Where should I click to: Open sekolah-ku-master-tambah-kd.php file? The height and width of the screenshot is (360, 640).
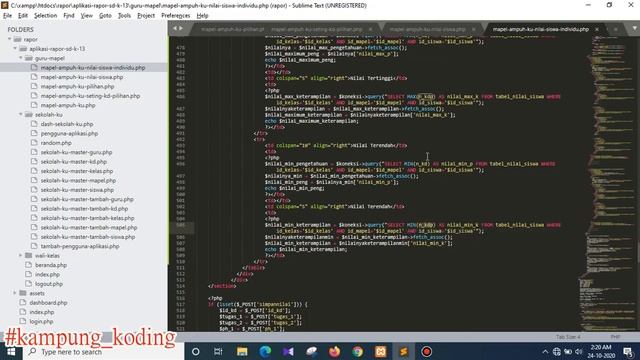pos(84,209)
